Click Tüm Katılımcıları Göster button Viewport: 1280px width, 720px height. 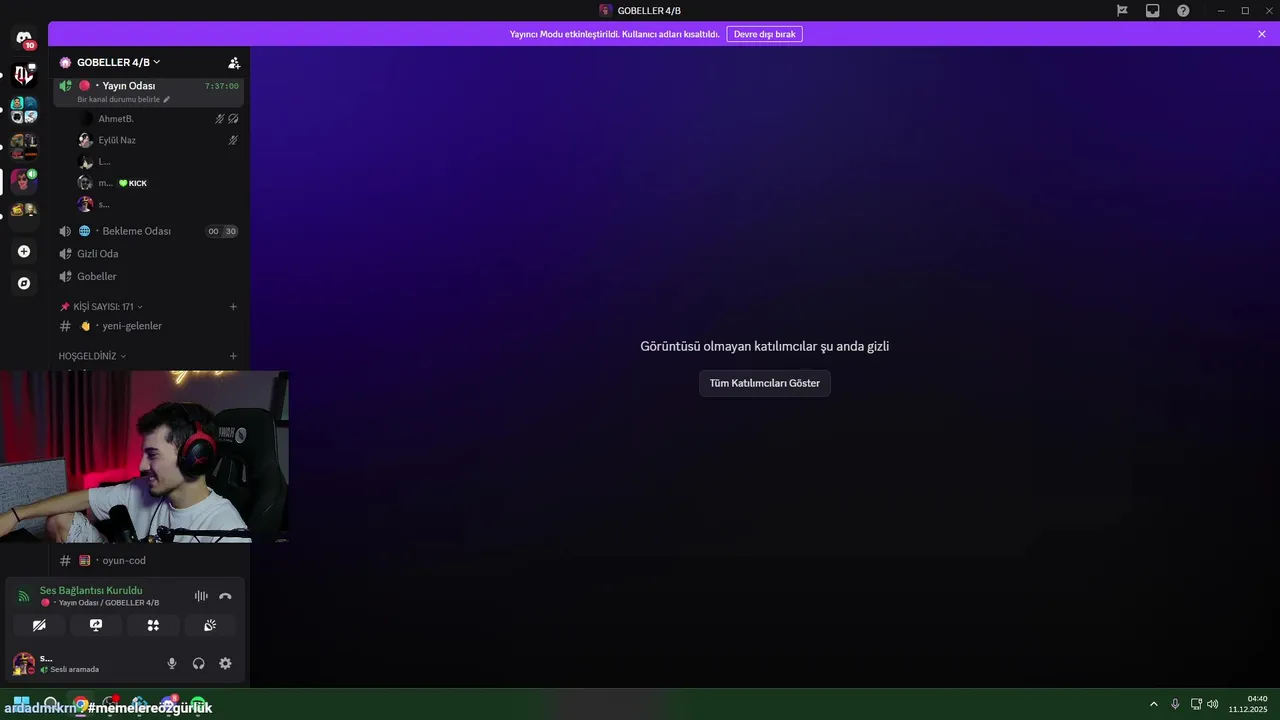click(765, 383)
